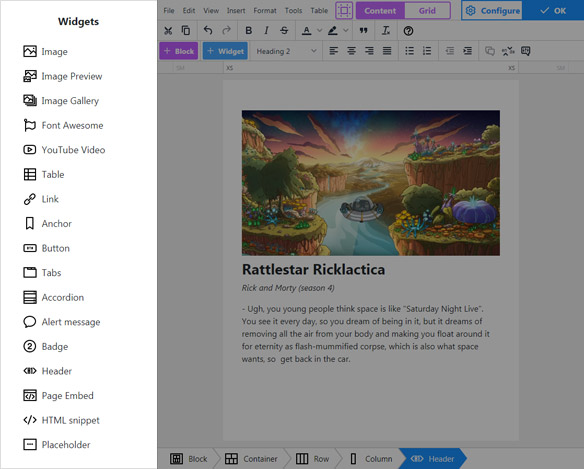Viewport: 584px width, 469px height.
Task: Redo the last action
Action: pyautogui.click(x=226, y=31)
